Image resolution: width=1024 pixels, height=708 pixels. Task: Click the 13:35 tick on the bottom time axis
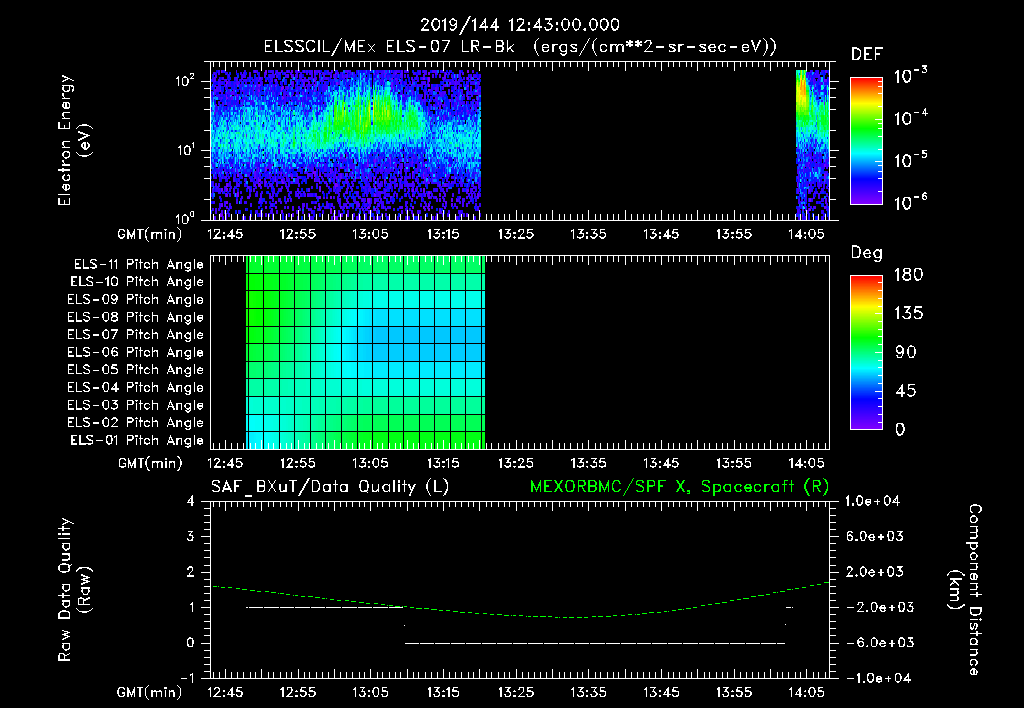pos(588,692)
